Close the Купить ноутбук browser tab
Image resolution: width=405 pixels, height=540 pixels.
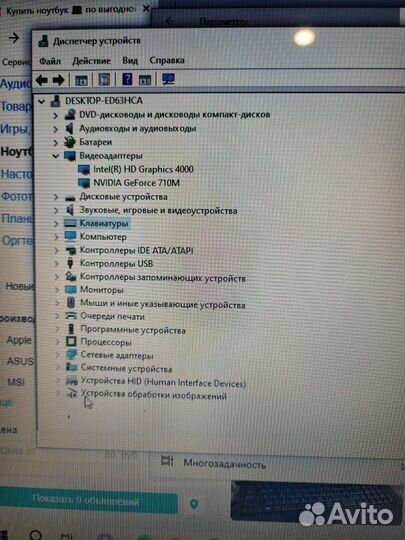click(146, 9)
